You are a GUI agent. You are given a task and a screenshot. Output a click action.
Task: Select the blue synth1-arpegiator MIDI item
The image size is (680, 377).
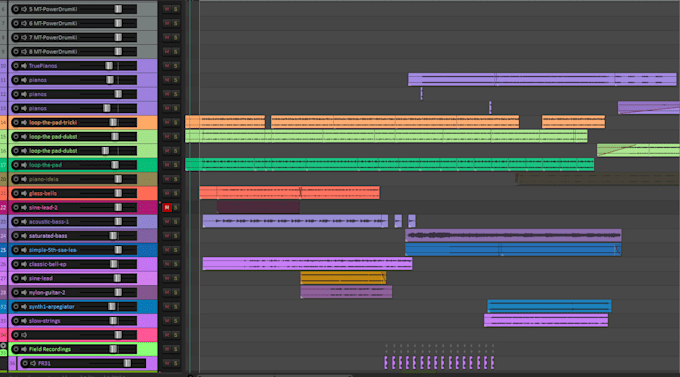click(x=549, y=306)
